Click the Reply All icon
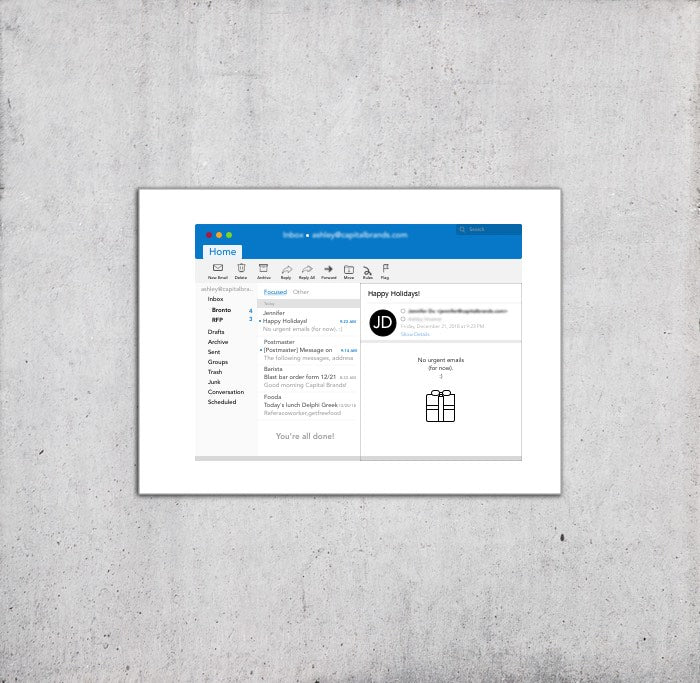The image size is (700, 683). (307, 269)
